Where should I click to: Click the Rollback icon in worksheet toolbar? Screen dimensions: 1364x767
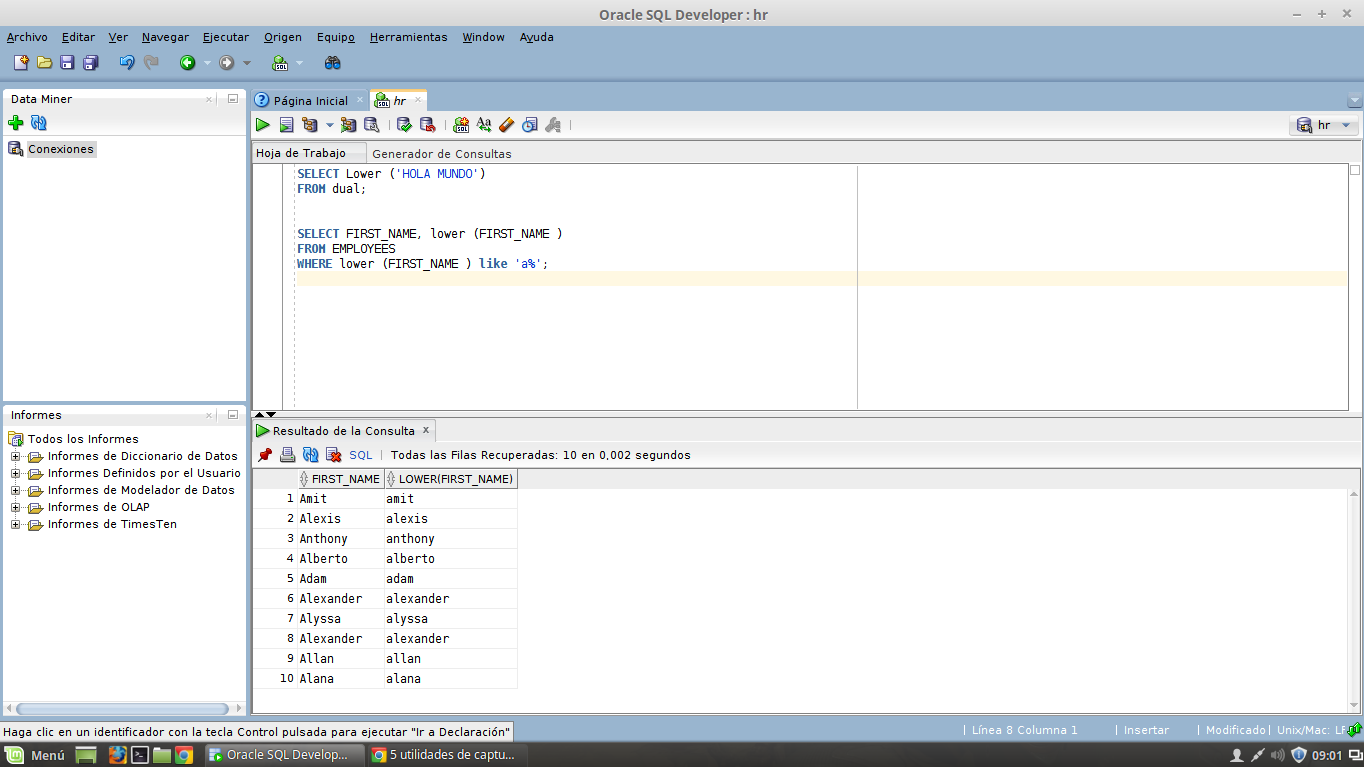pos(427,125)
